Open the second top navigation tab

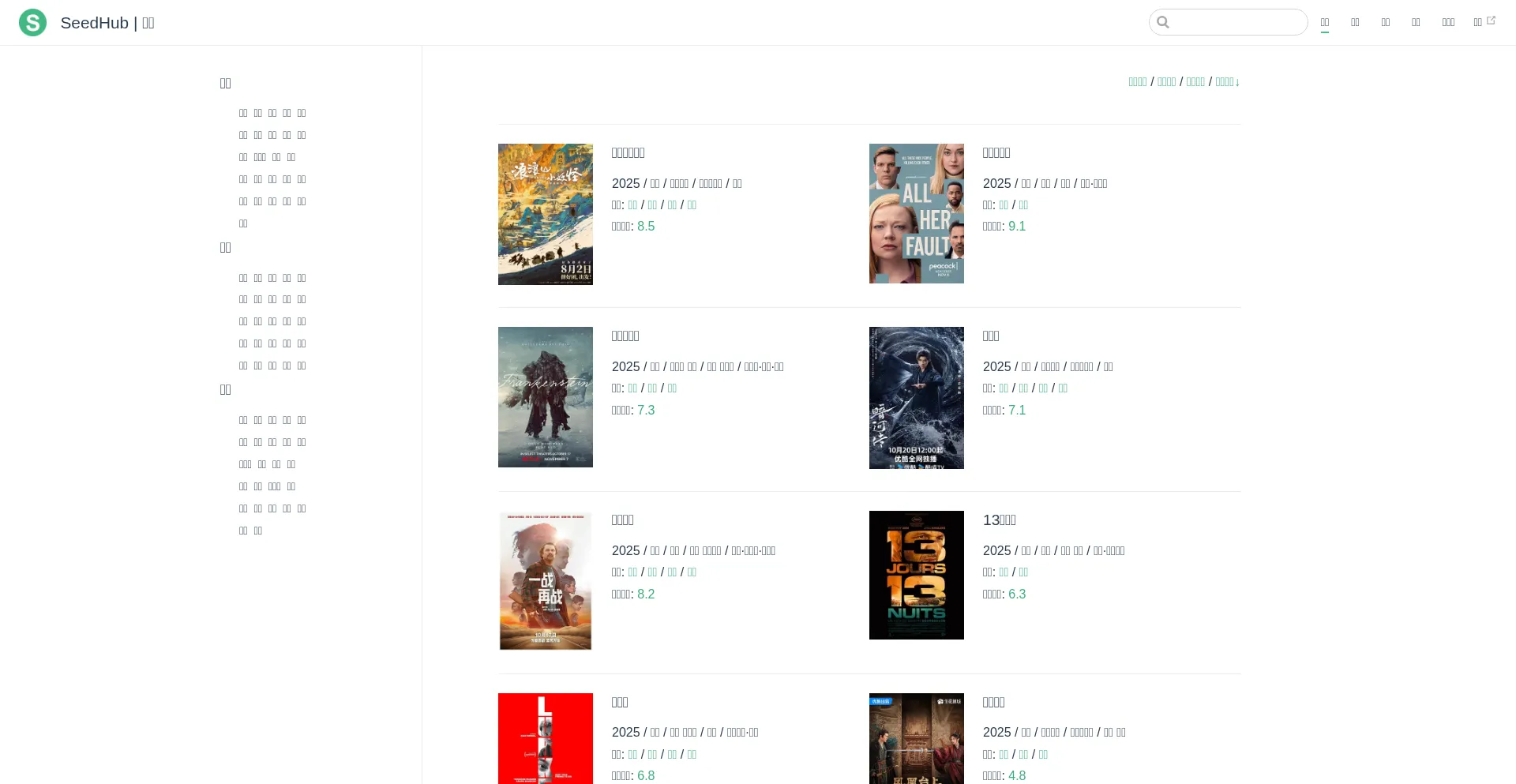(x=1355, y=22)
